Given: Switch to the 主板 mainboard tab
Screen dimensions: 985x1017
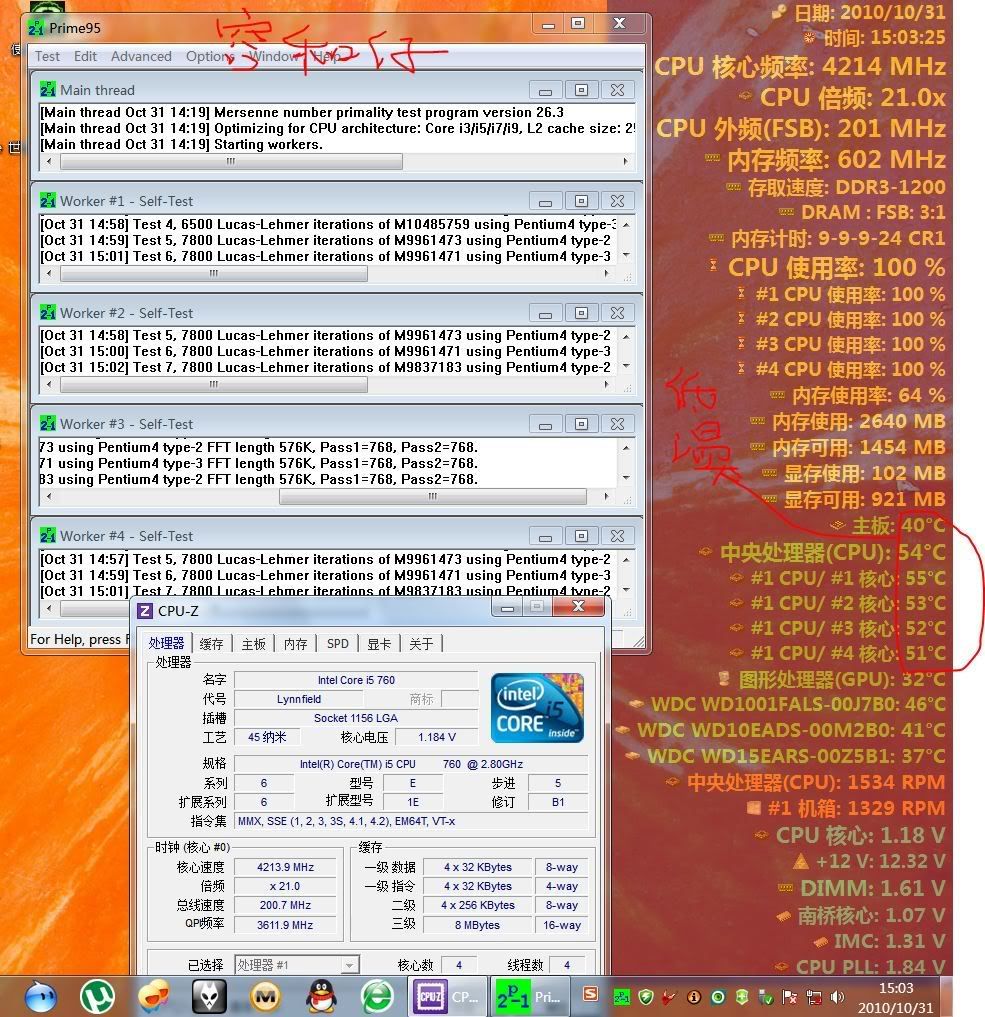Looking at the screenshot, I should 254,644.
